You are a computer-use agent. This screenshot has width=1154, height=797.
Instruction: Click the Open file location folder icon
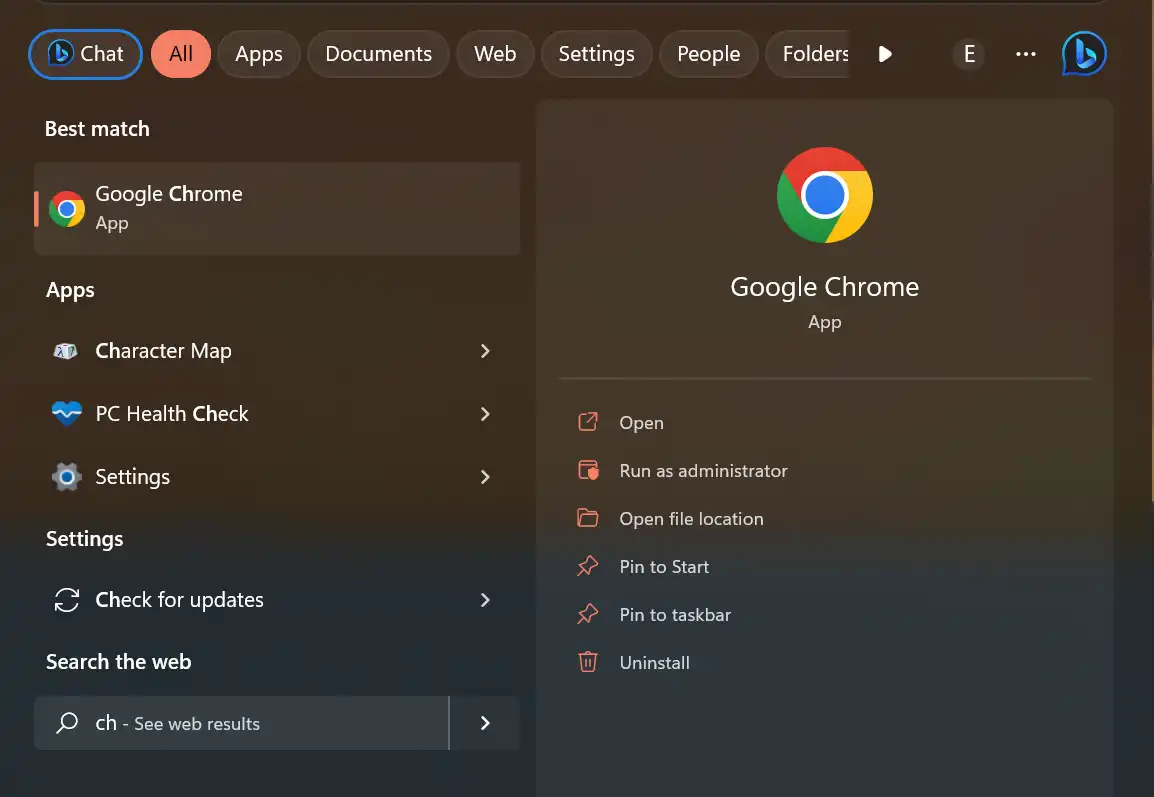tap(588, 518)
